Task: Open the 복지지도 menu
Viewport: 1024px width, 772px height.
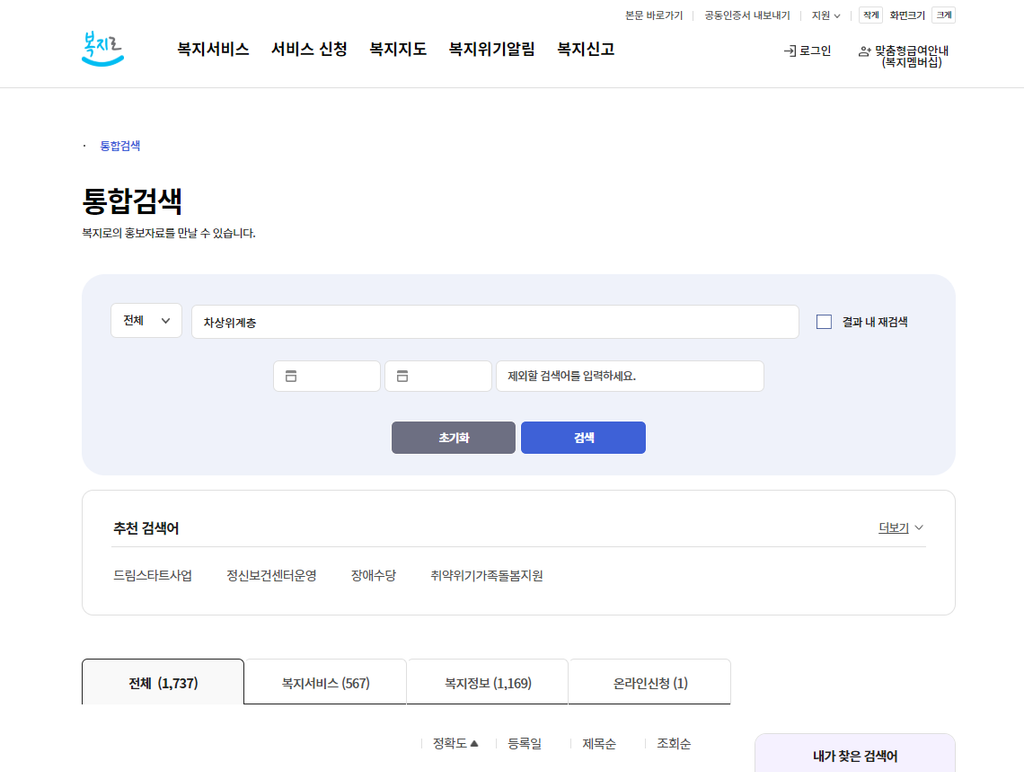Action: click(398, 49)
